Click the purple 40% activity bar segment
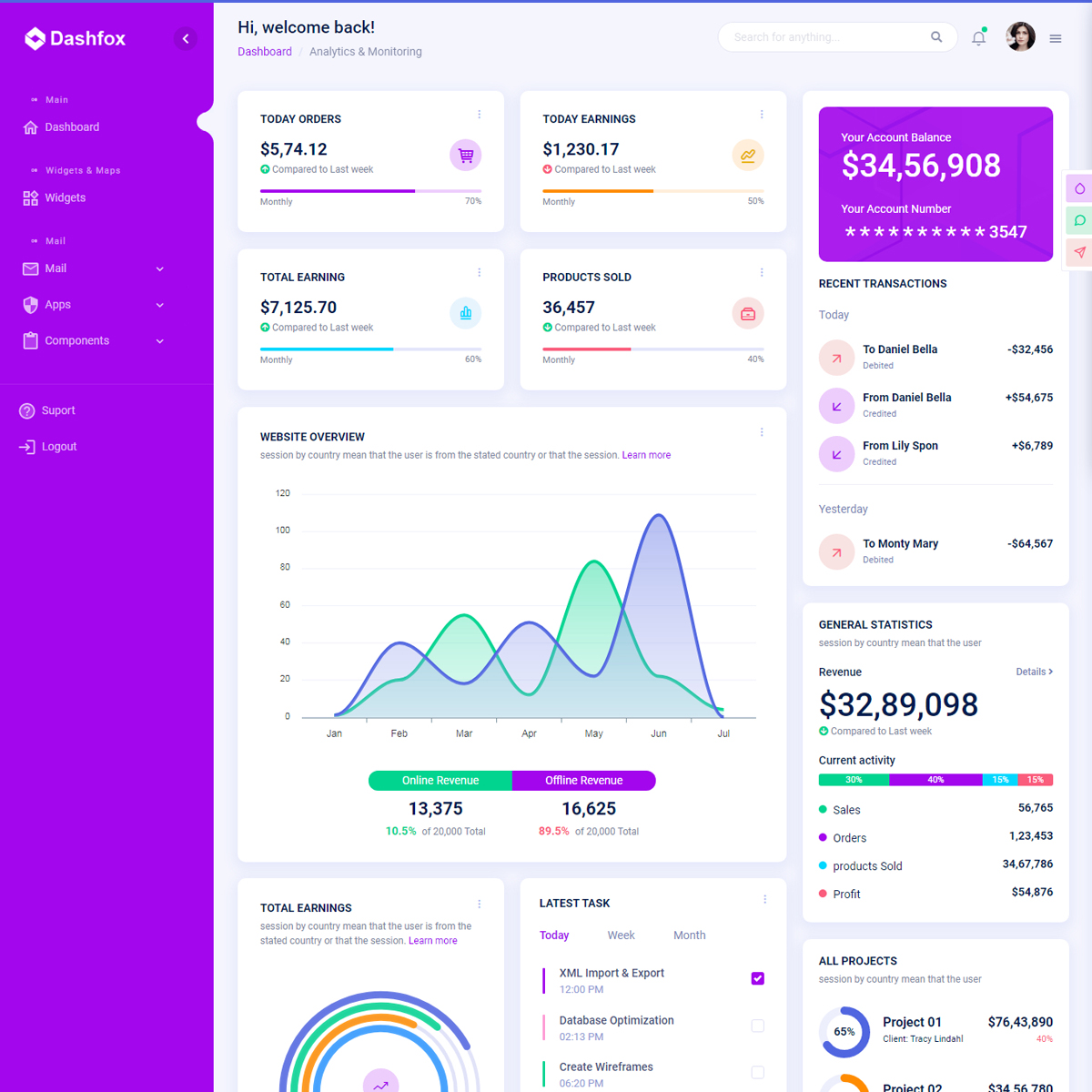The image size is (1092, 1092). click(x=935, y=780)
